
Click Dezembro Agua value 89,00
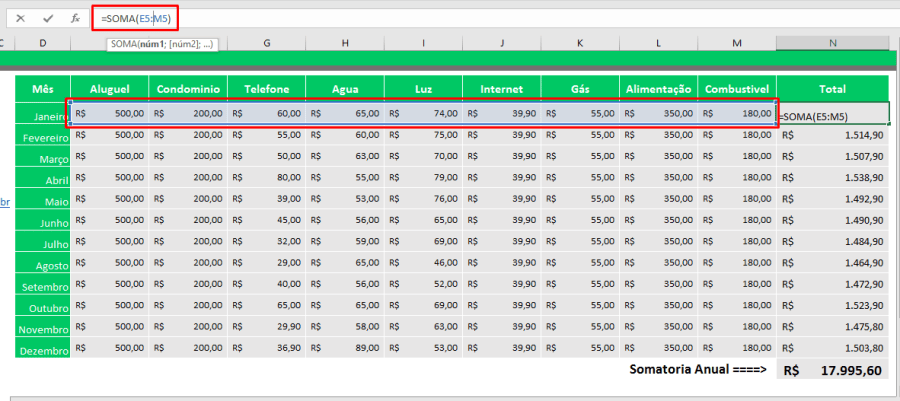coord(345,348)
